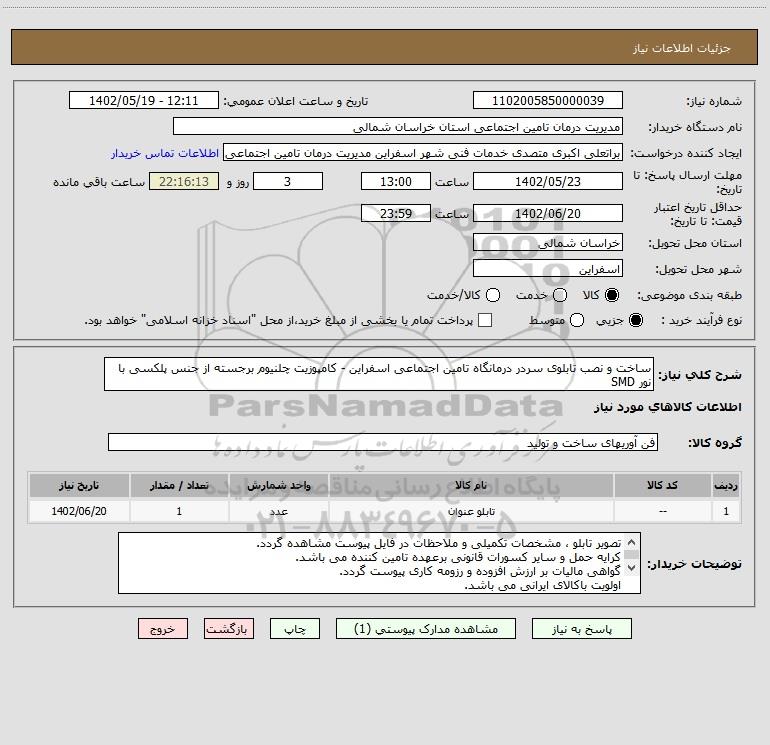Click the remaining time 22:16:13 field
Viewport: 770px width, 745px height.
[184, 181]
